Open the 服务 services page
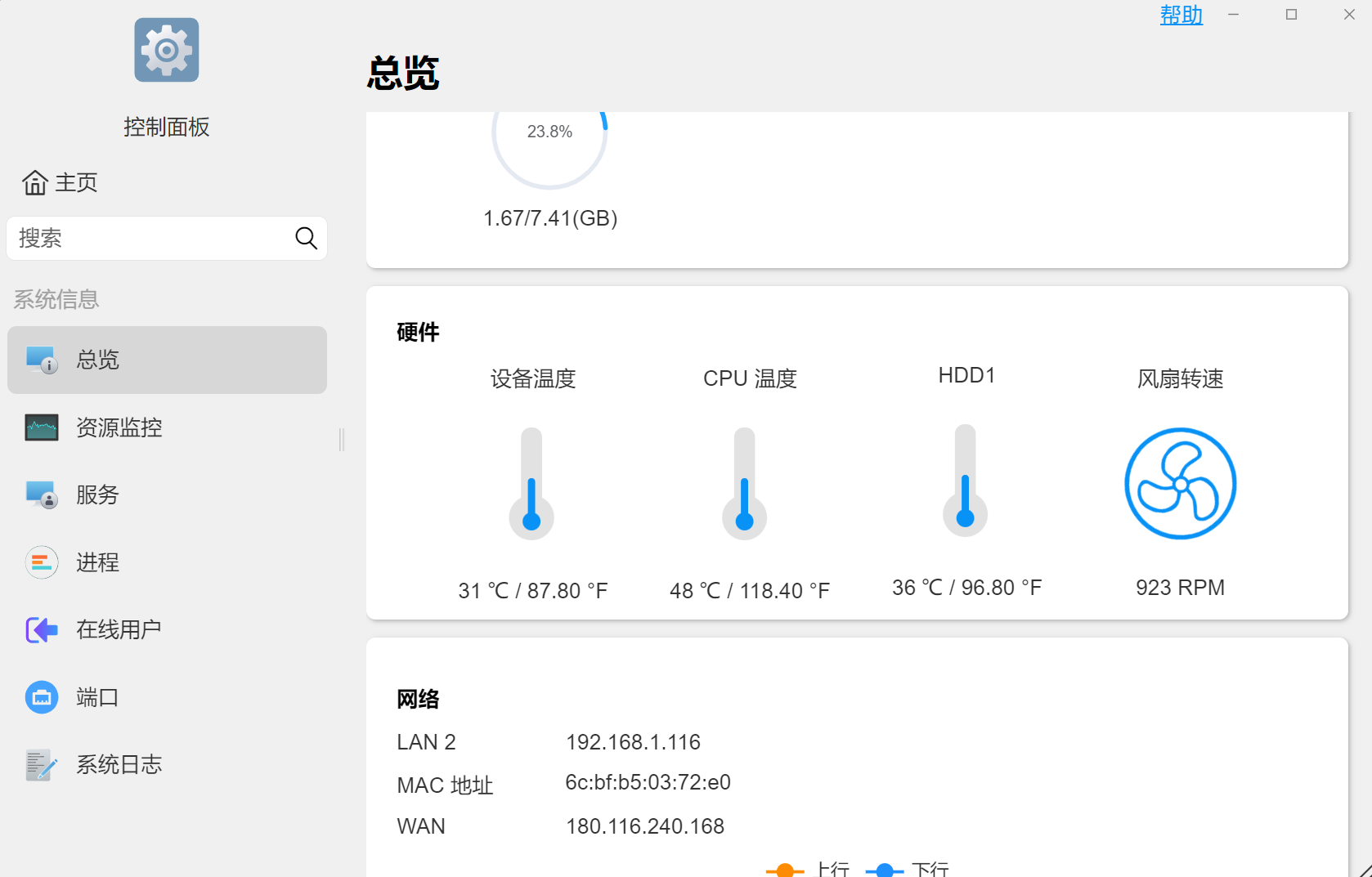The image size is (1372, 877). coord(96,494)
